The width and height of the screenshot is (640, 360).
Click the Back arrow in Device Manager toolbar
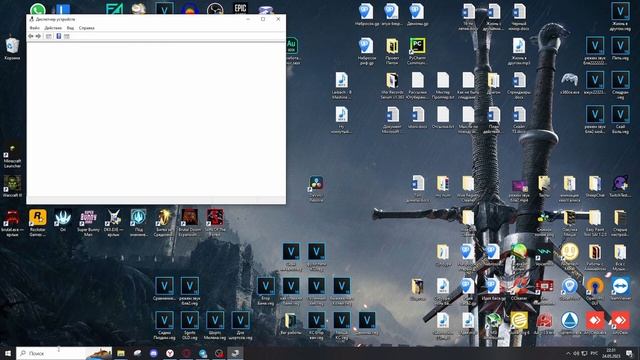click(x=31, y=36)
